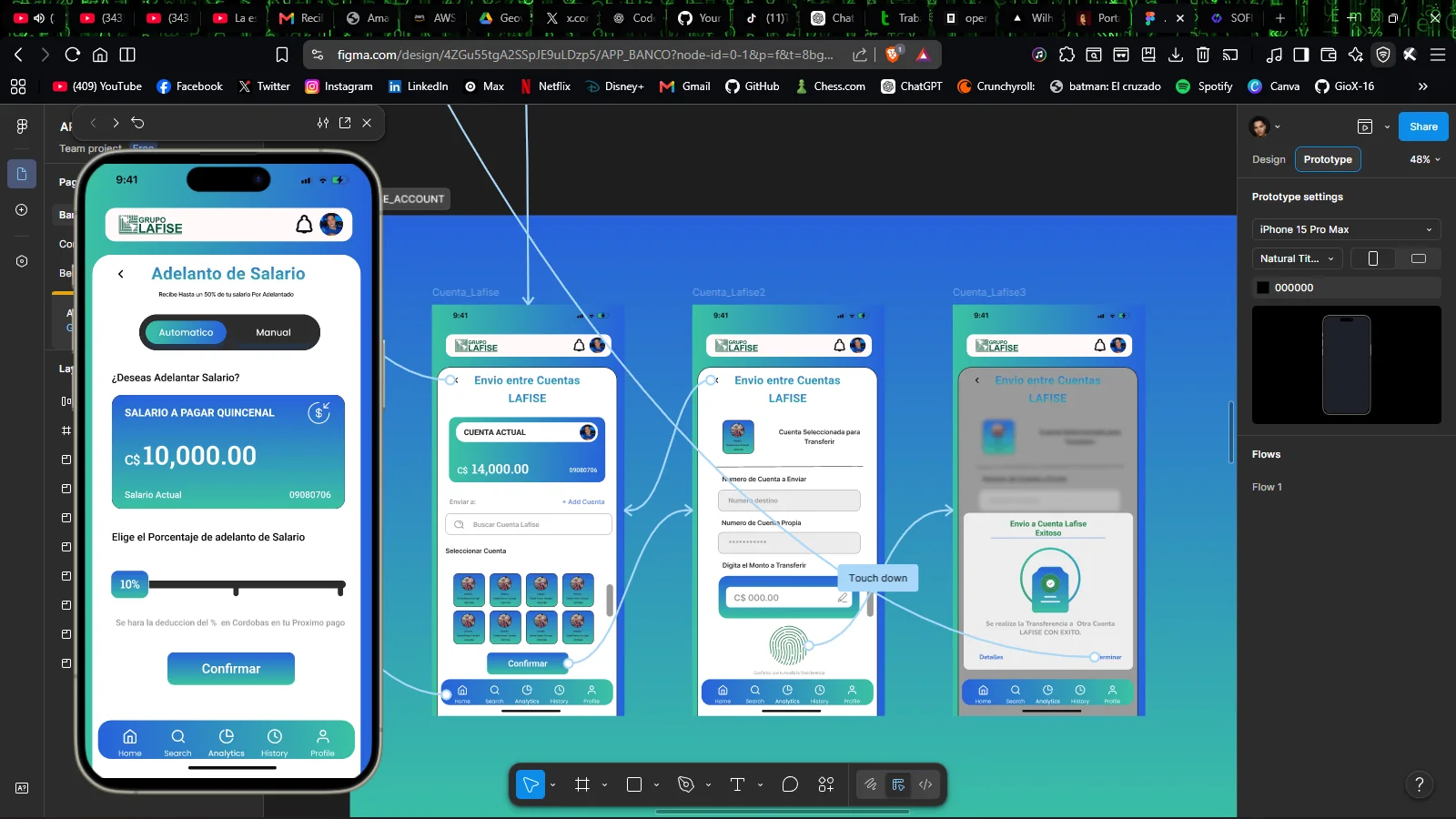Expand the Pen tool options chevron
The width and height of the screenshot is (1456, 819).
pyautogui.click(x=708, y=784)
